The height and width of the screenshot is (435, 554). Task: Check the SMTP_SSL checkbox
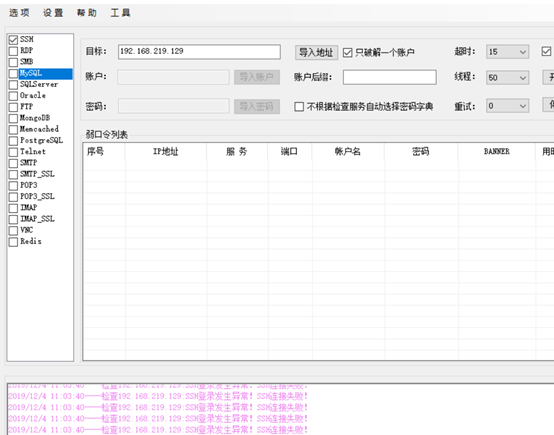point(13,175)
